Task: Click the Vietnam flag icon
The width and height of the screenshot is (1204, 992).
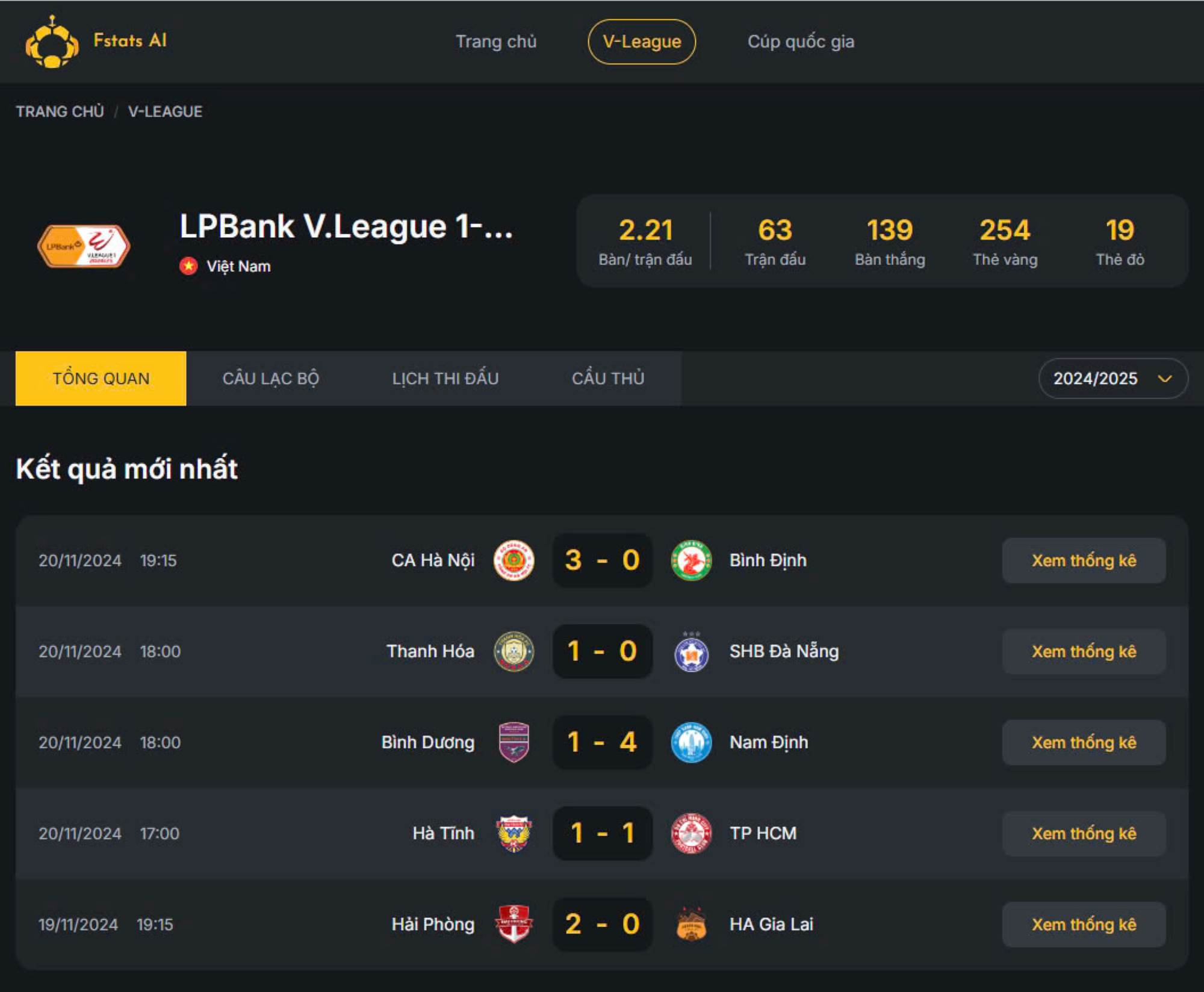Action: click(x=188, y=265)
